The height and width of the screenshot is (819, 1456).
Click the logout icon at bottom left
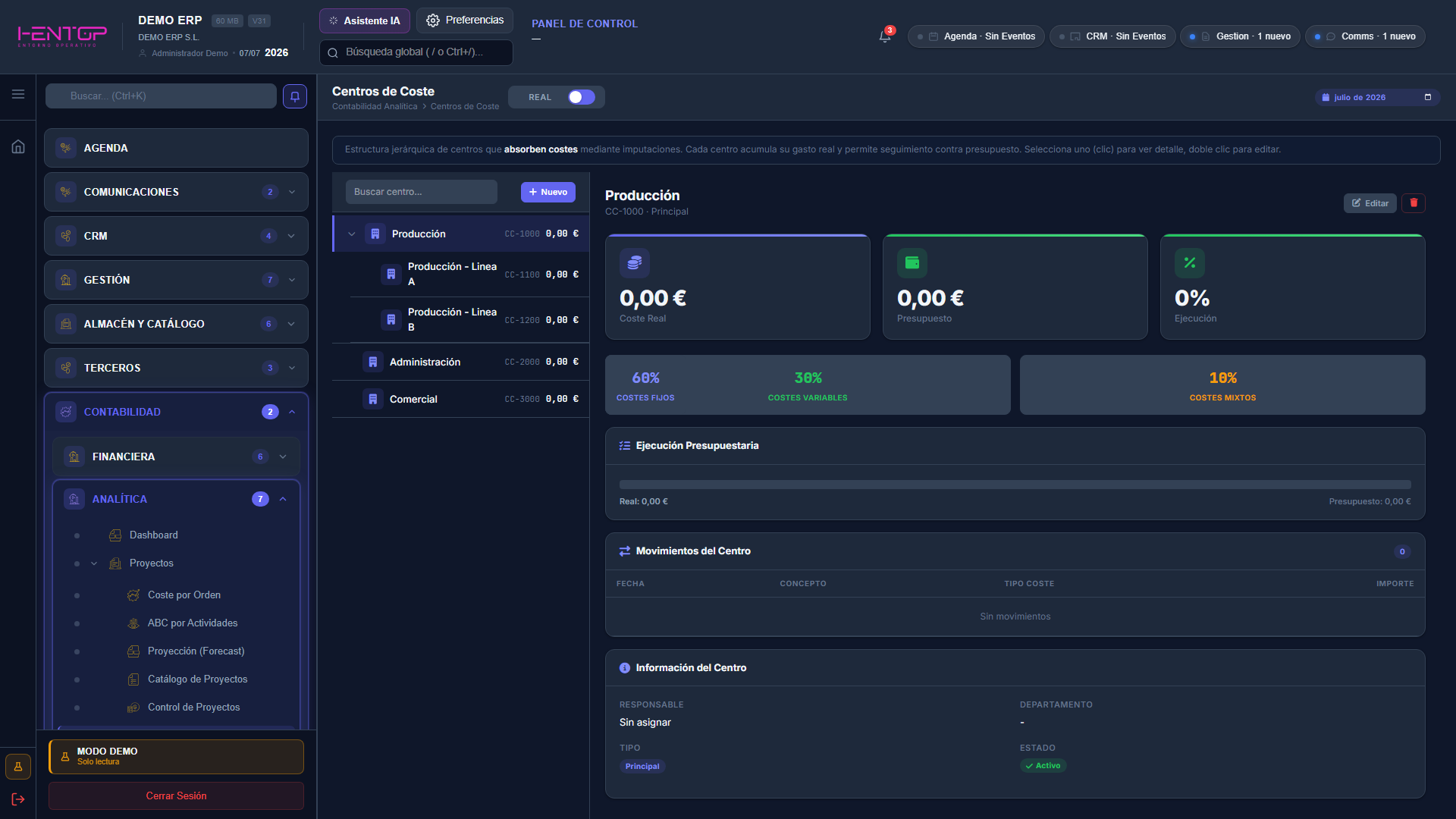tap(18, 799)
